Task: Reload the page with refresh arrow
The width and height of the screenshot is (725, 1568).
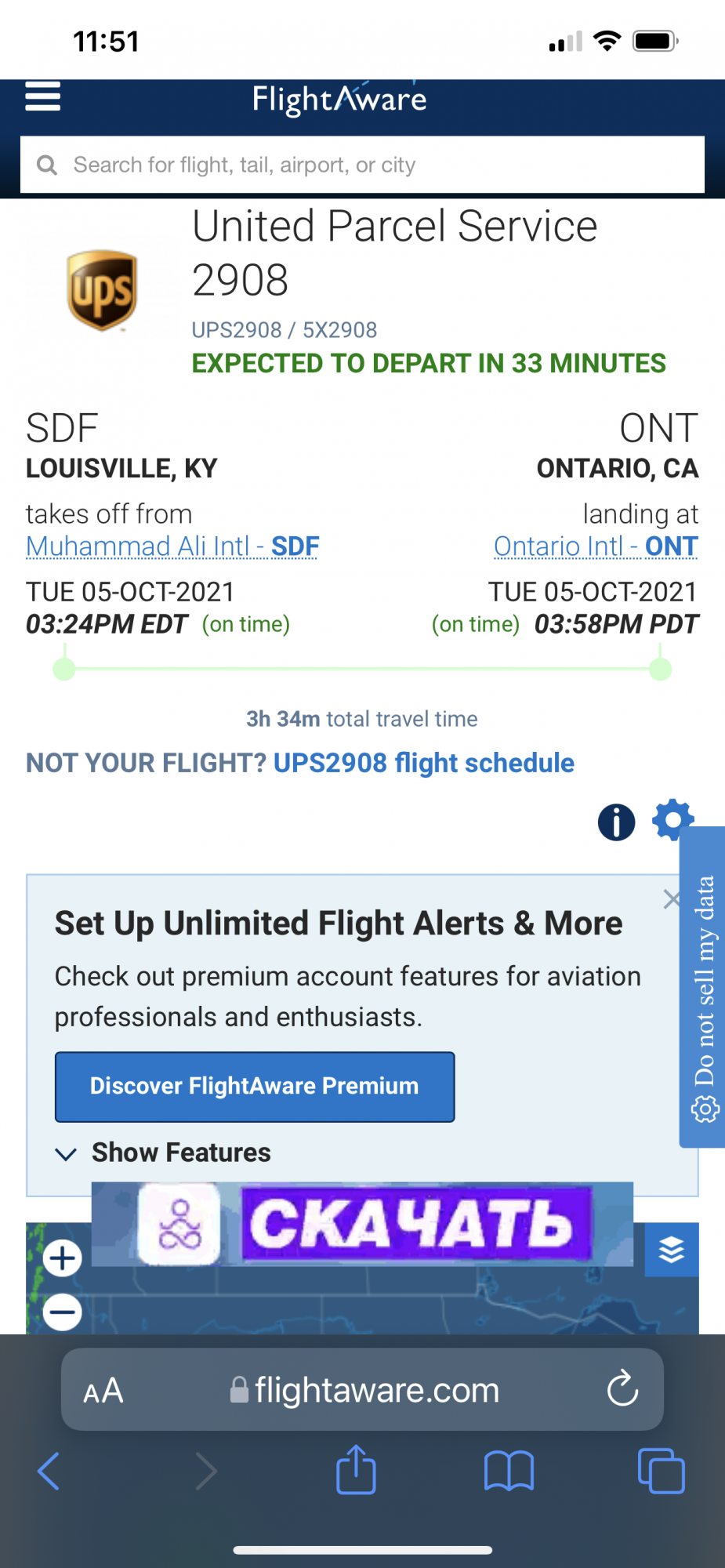Action: [x=622, y=1389]
